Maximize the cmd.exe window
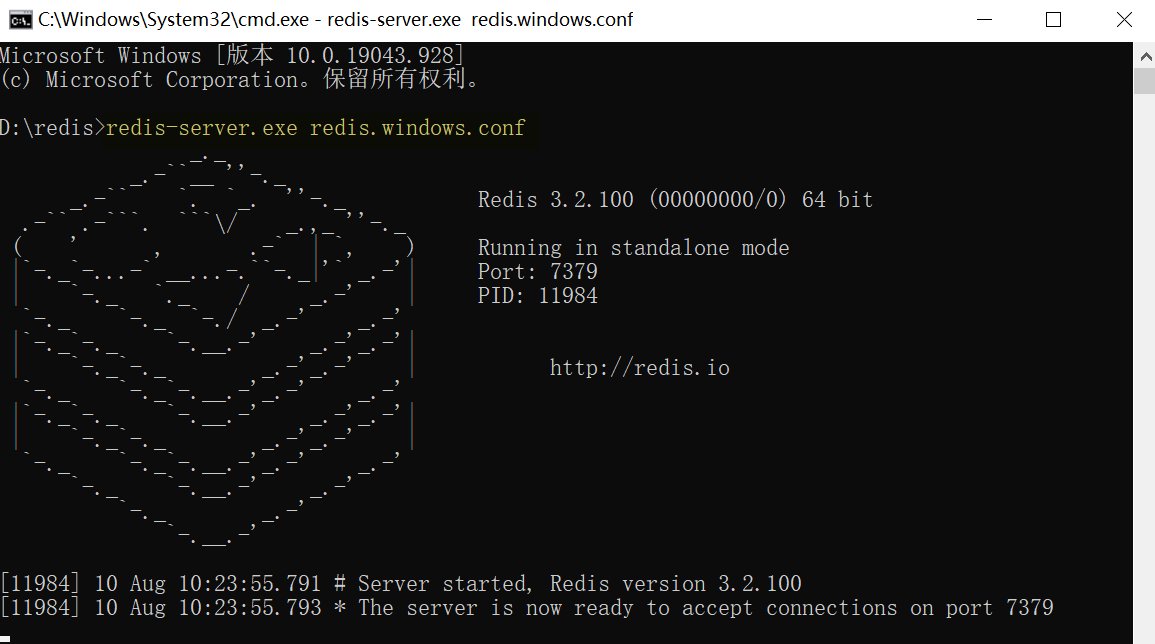The image size is (1155, 644). click(1053, 20)
